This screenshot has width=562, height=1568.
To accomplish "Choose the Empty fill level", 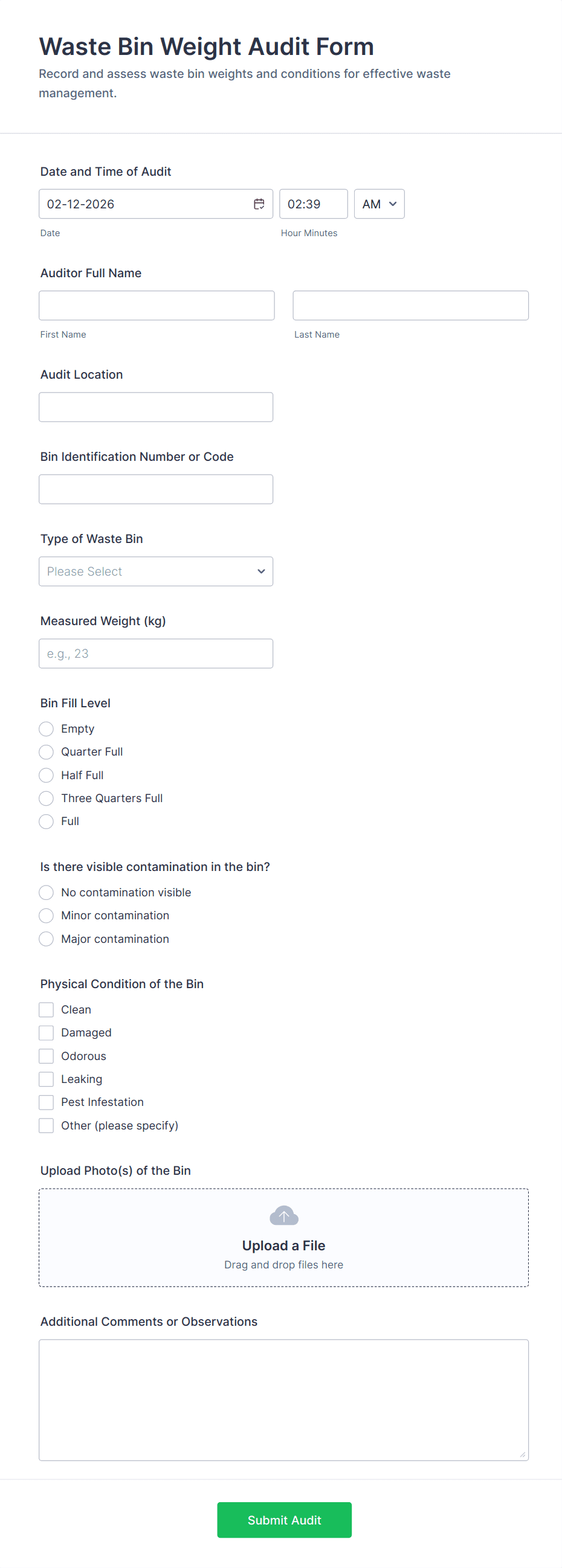I will pos(47,728).
